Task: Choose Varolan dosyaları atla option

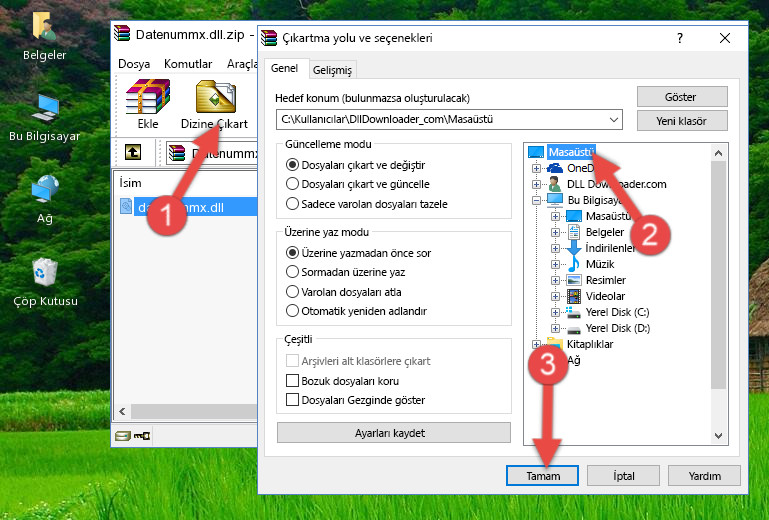Action: (x=292, y=292)
